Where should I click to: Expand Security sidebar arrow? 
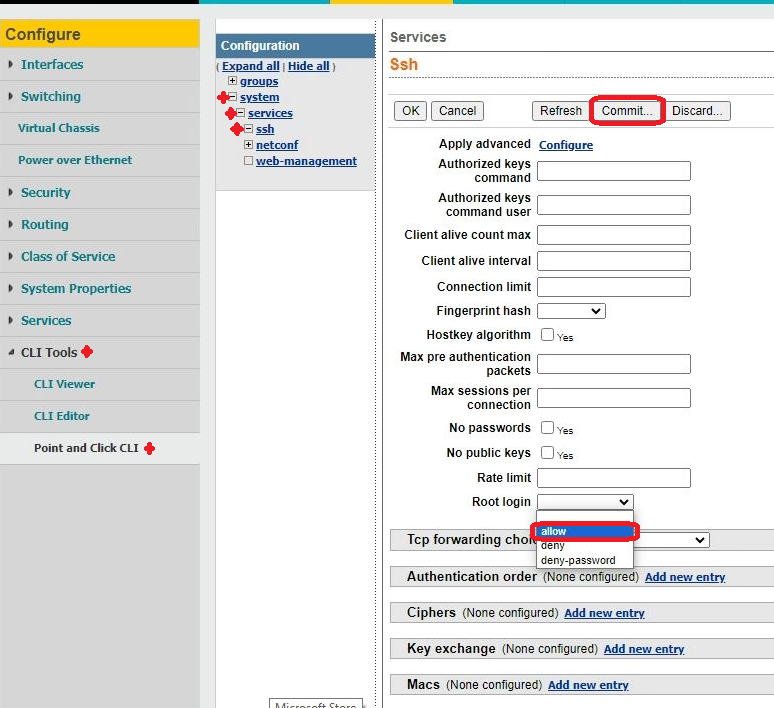(11, 193)
